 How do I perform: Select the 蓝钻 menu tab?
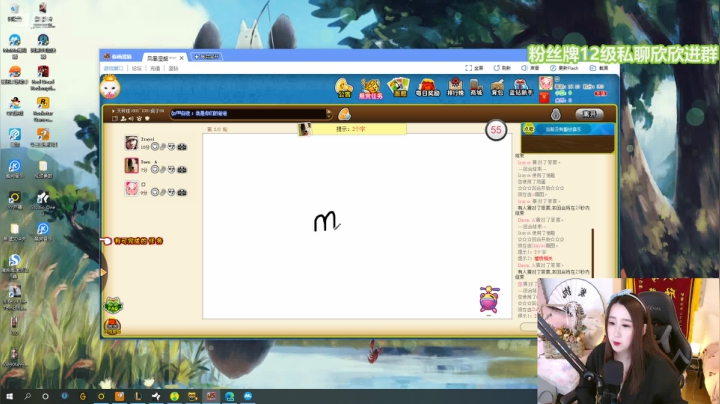(173, 68)
